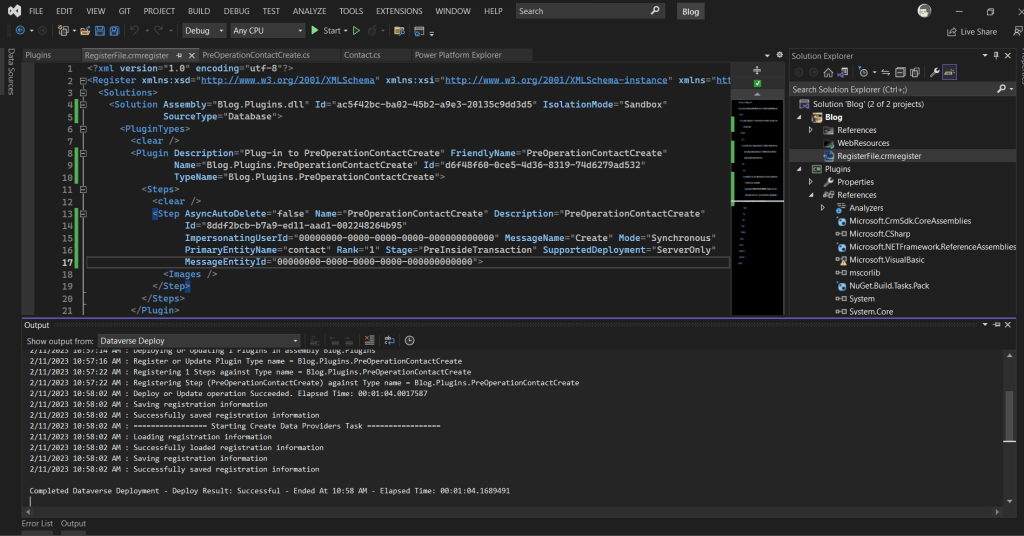1024x536 pixels.
Task: Click the Redo arrow icon
Action: point(159,31)
